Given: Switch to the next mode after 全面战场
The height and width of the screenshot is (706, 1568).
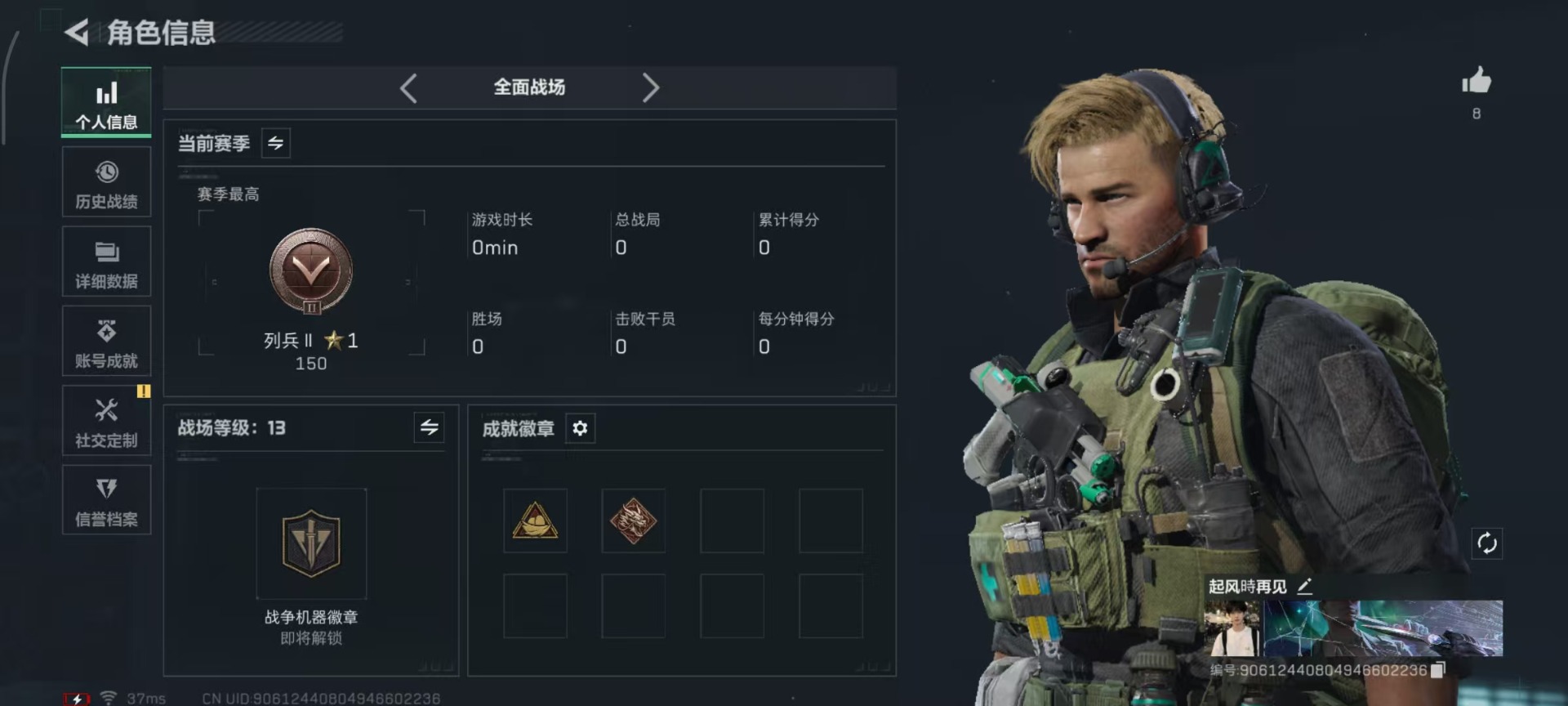Looking at the screenshot, I should (650, 87).
